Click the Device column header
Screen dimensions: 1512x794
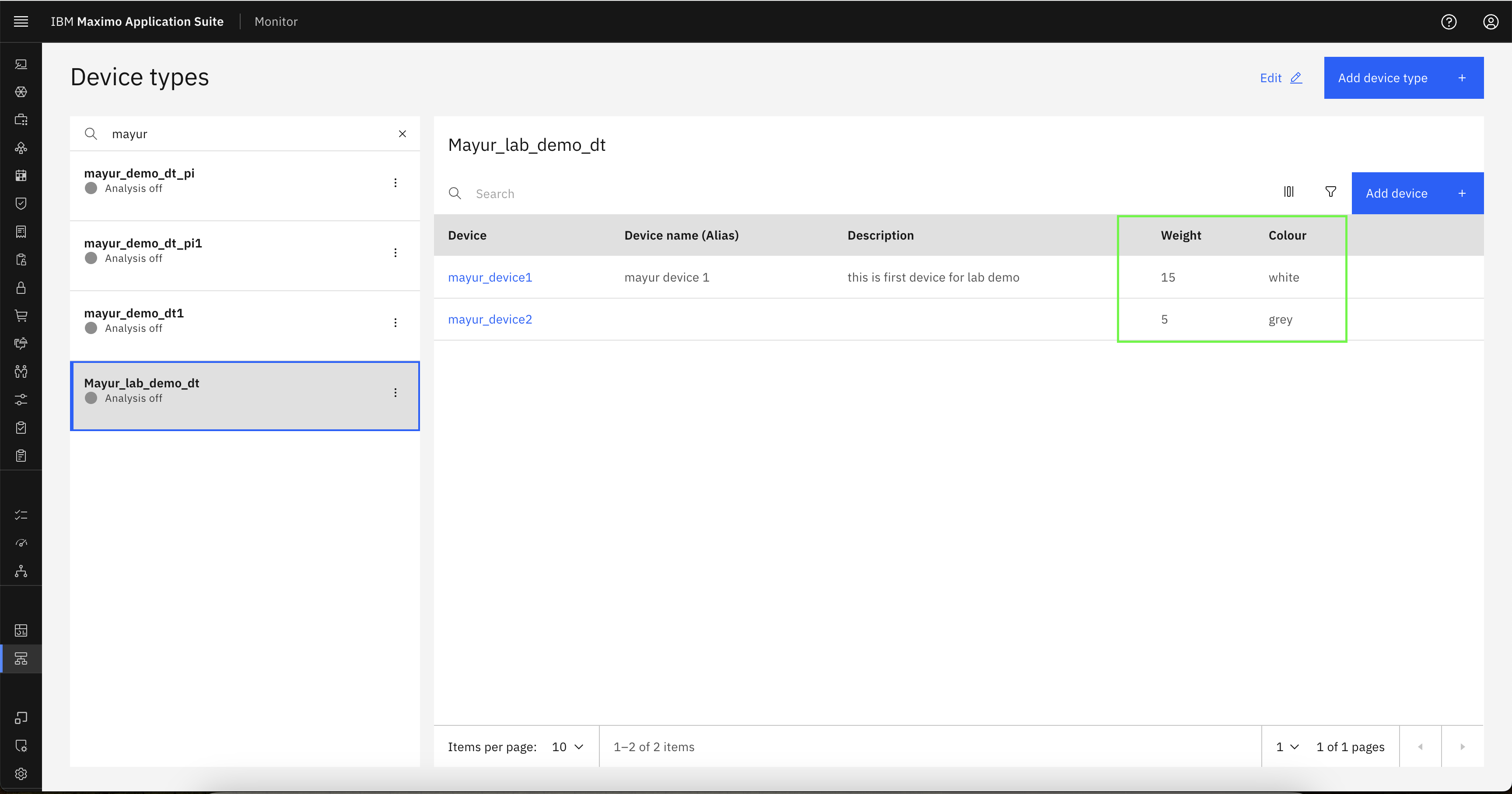467,235
